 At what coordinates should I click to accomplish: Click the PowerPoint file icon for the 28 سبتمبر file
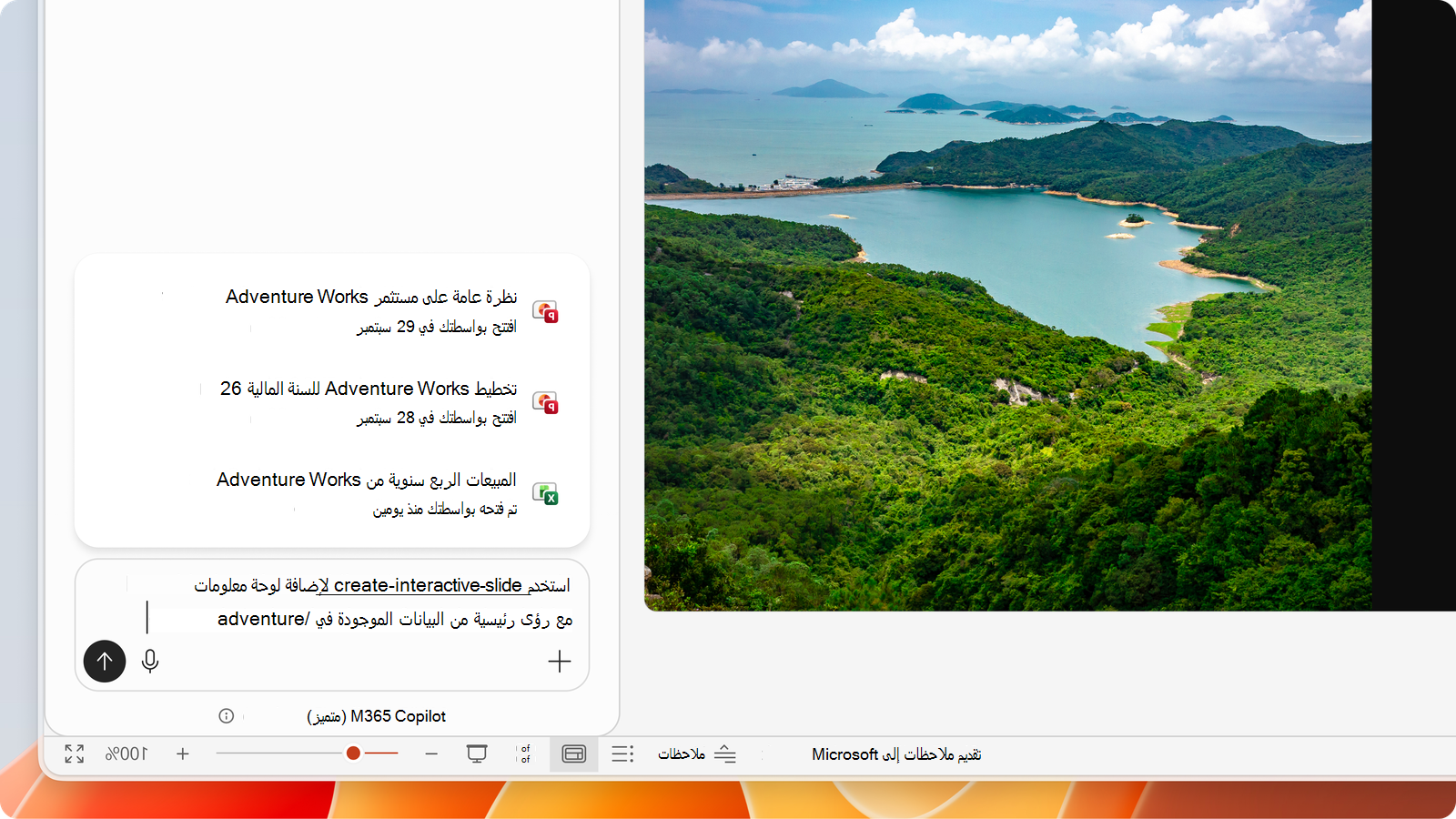(x=545, y=402)
